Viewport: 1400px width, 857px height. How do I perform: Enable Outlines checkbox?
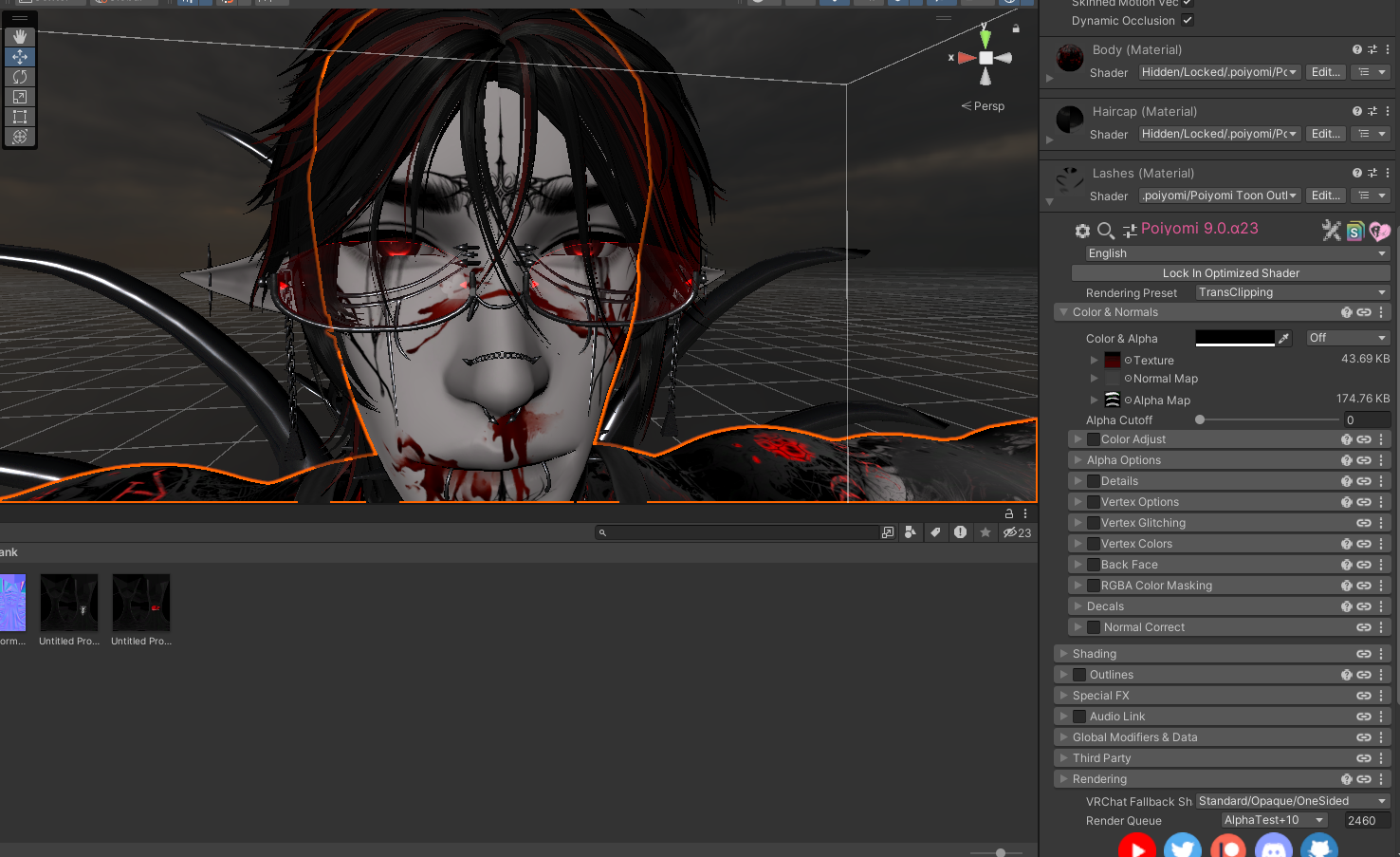point(1079,675)
